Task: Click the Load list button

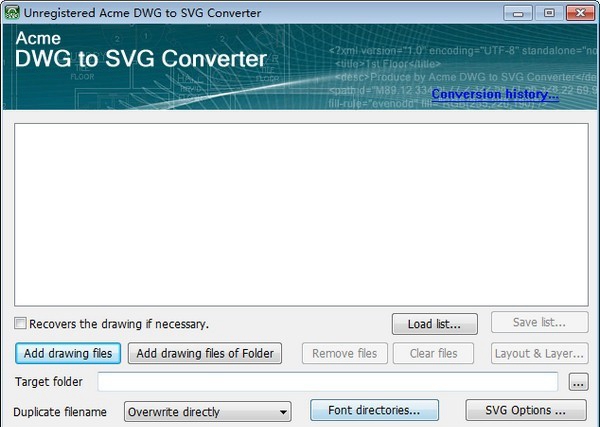Action: click(434, 324)
